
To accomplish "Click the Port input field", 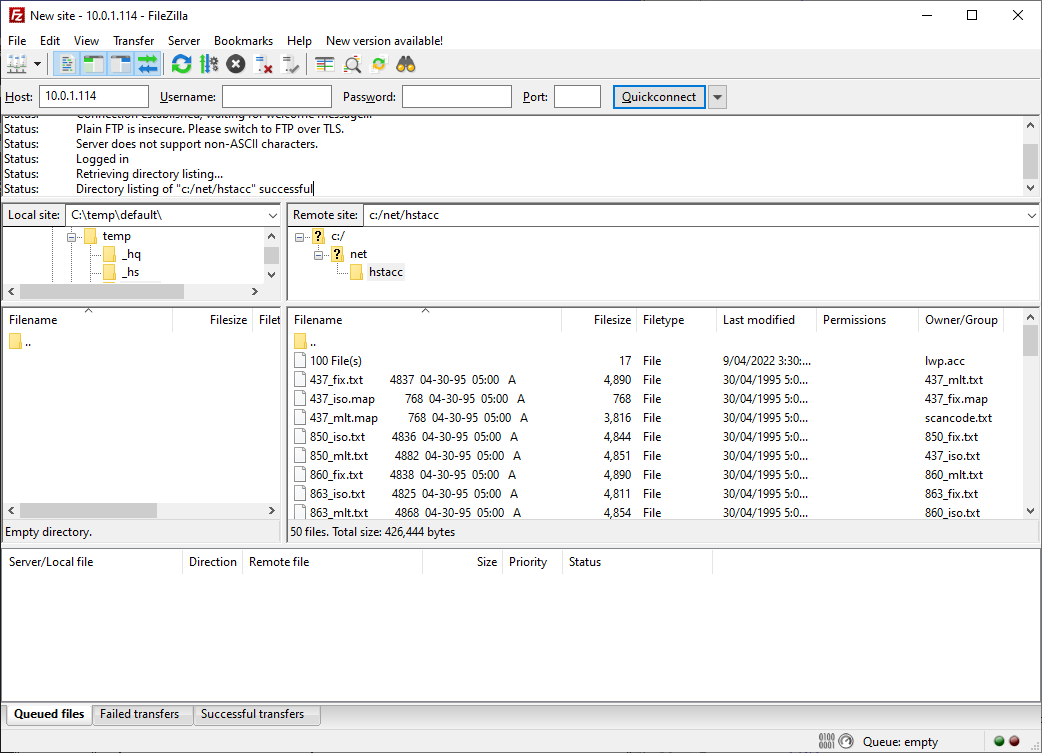I will click(577, 96).
